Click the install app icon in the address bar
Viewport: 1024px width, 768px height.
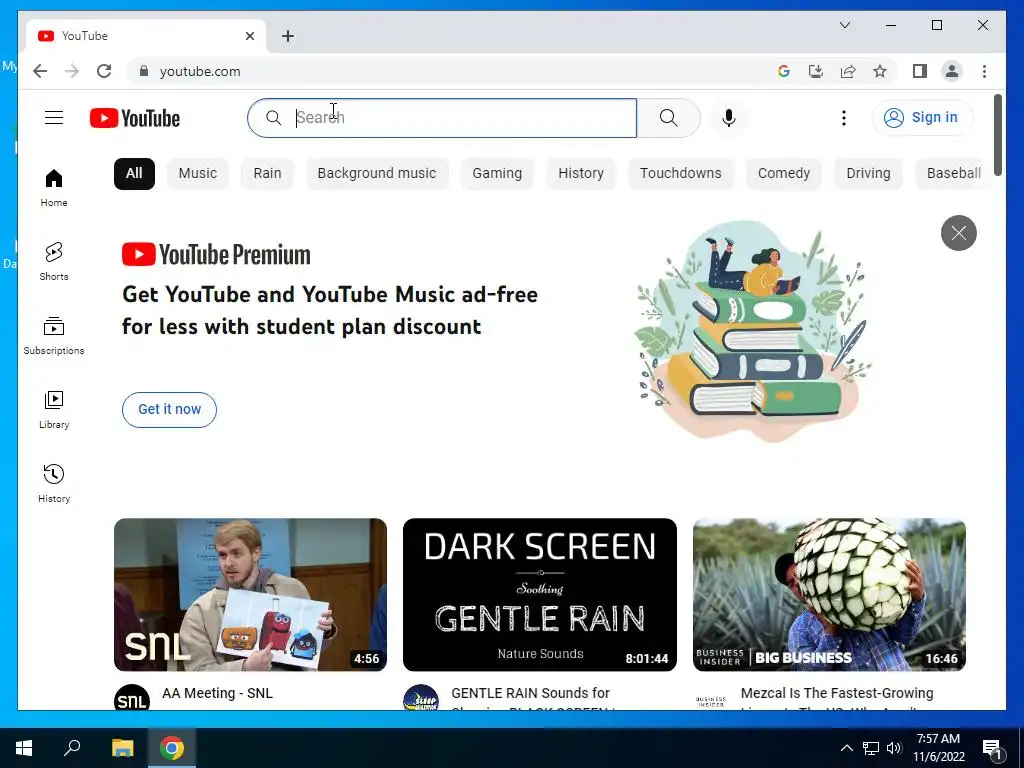(x=816, y=71)
